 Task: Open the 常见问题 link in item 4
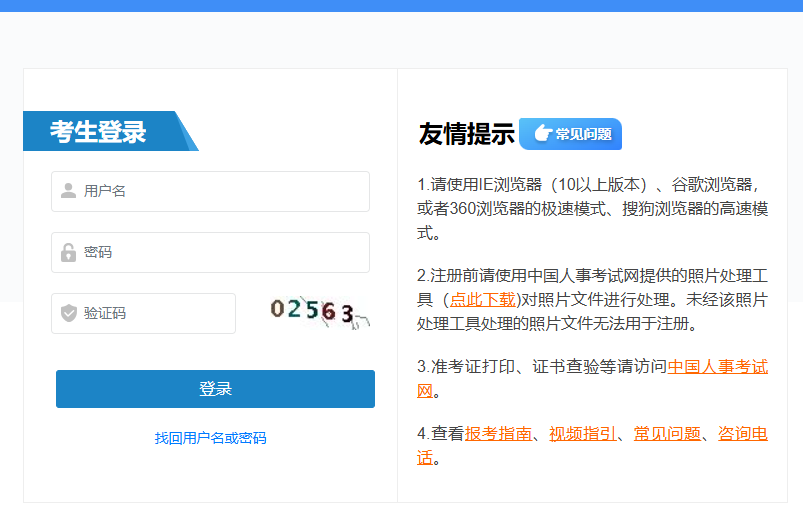pyautogui.click(x=667, y=434)
